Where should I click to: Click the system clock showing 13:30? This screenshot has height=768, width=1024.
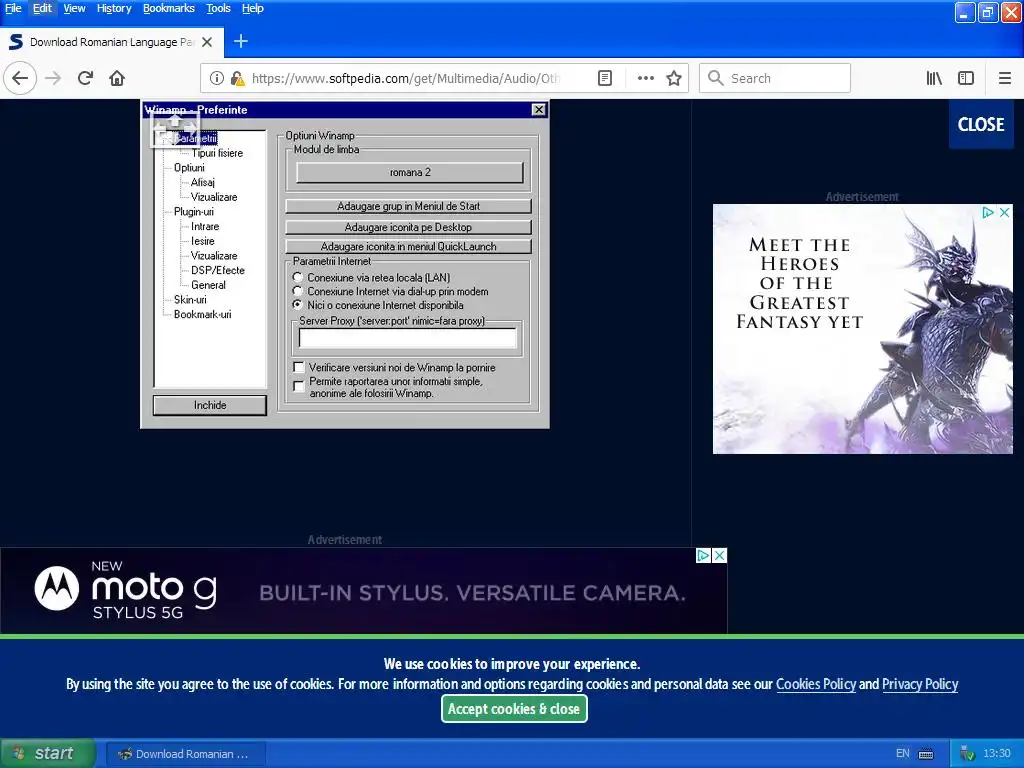point(997,754)
